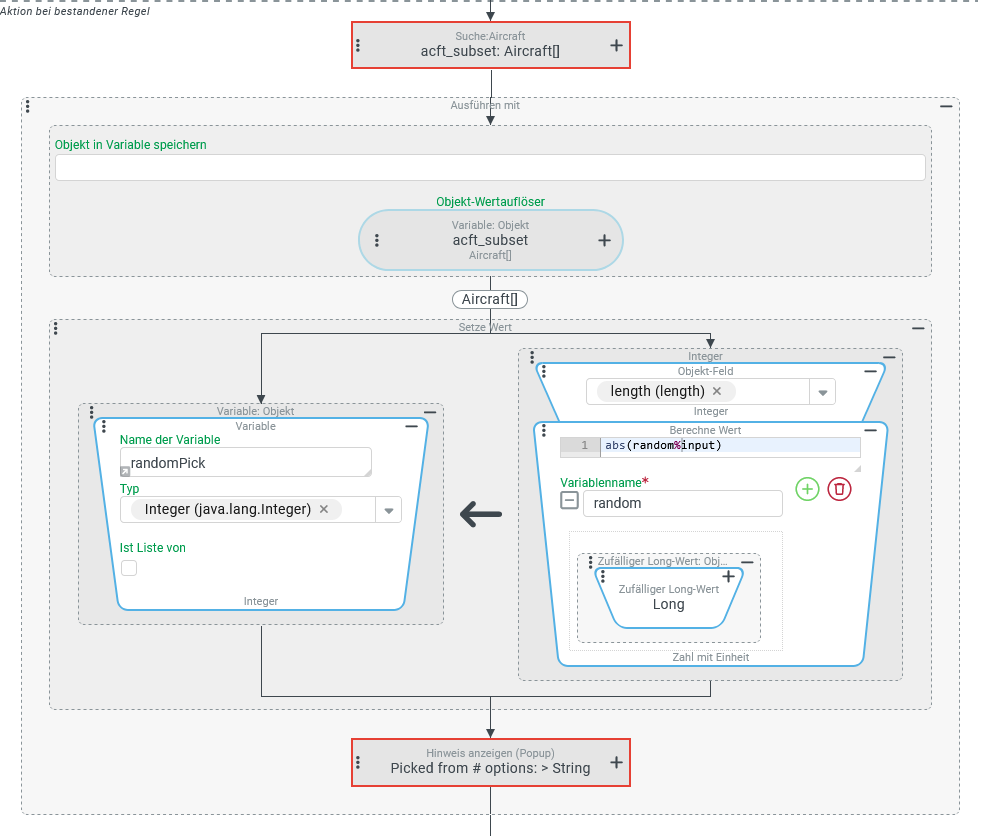Click plus on acft_subset variable object node

pos(604,240)
